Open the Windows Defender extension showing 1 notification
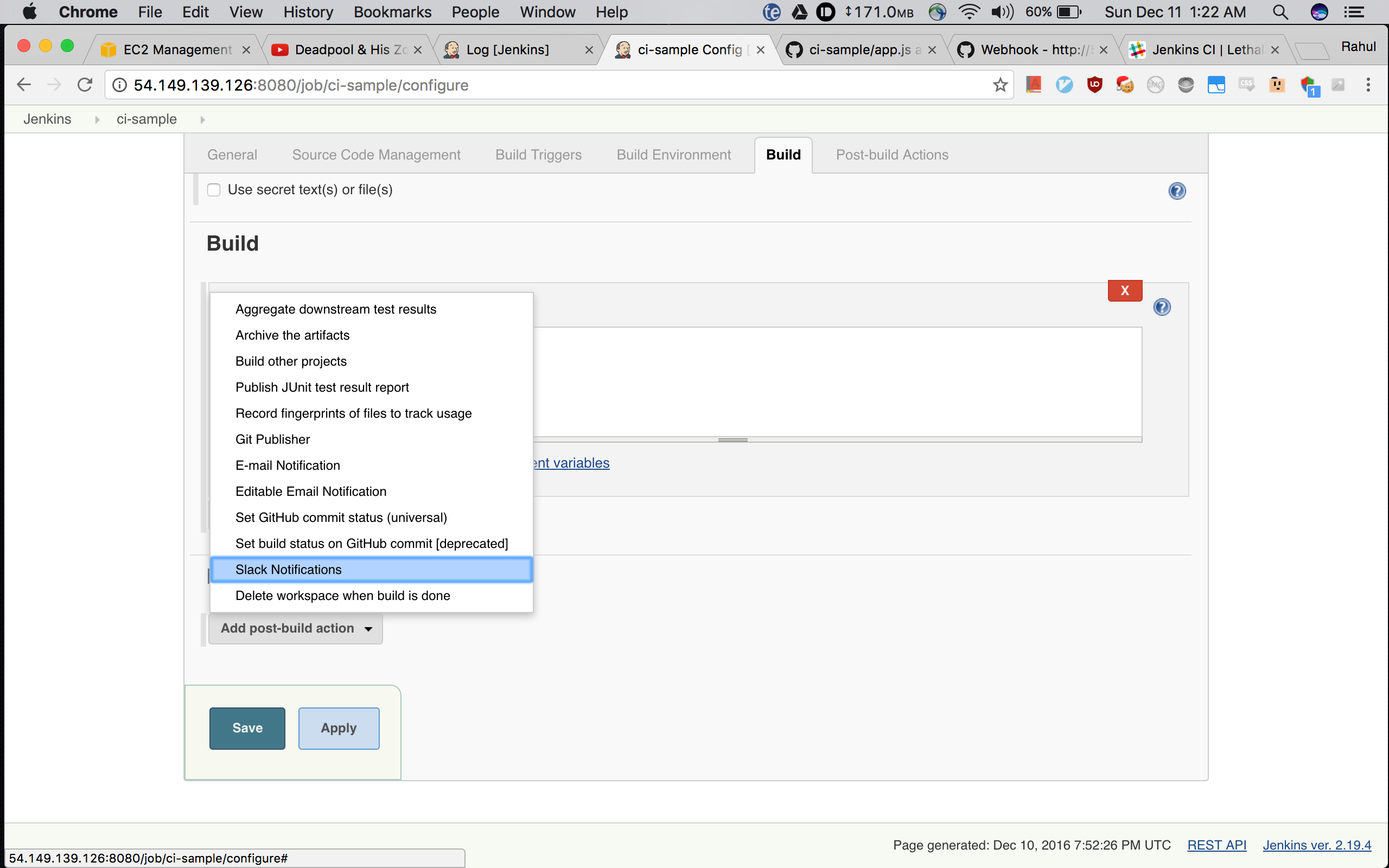 pos(1309,85)
